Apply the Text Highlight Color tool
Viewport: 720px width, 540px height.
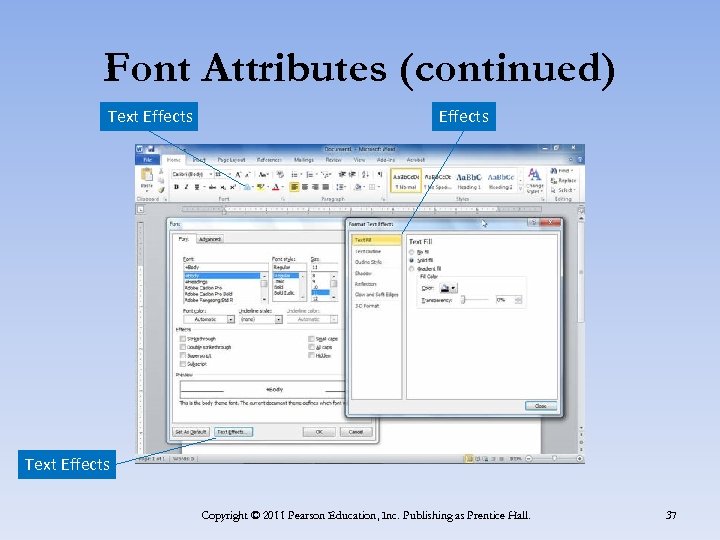(x=260, y=187)
